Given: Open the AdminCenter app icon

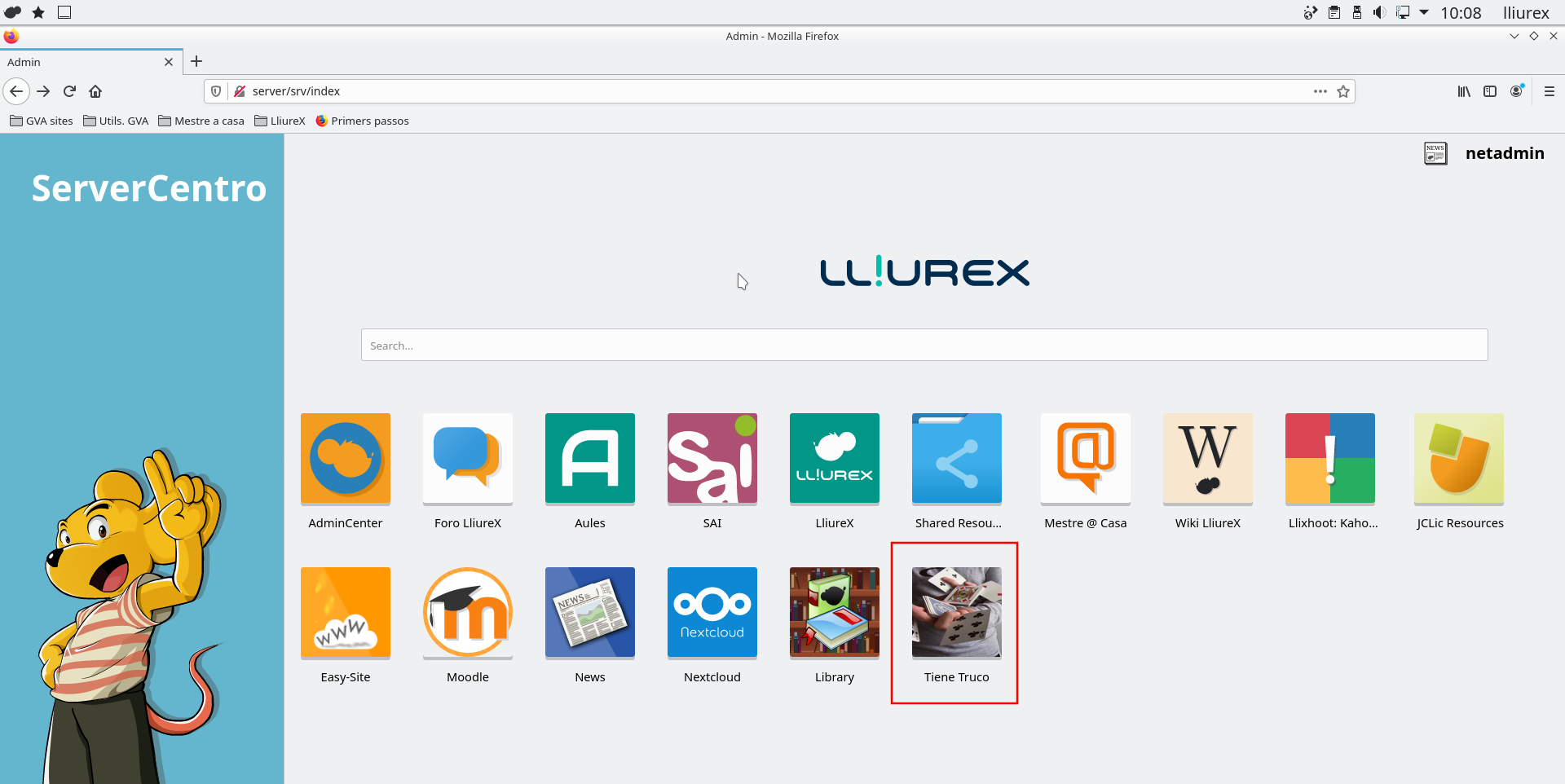Looking at the screenshot, I should click(345, 458).
